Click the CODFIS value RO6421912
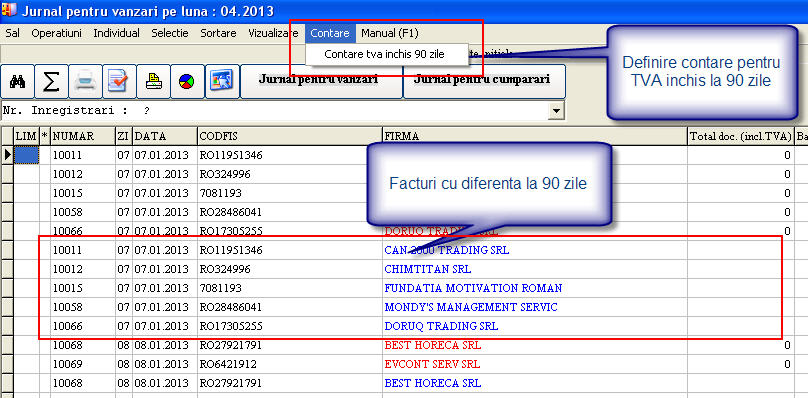The width and height of the screenshot is (808, 398). (x=228, y=364)
